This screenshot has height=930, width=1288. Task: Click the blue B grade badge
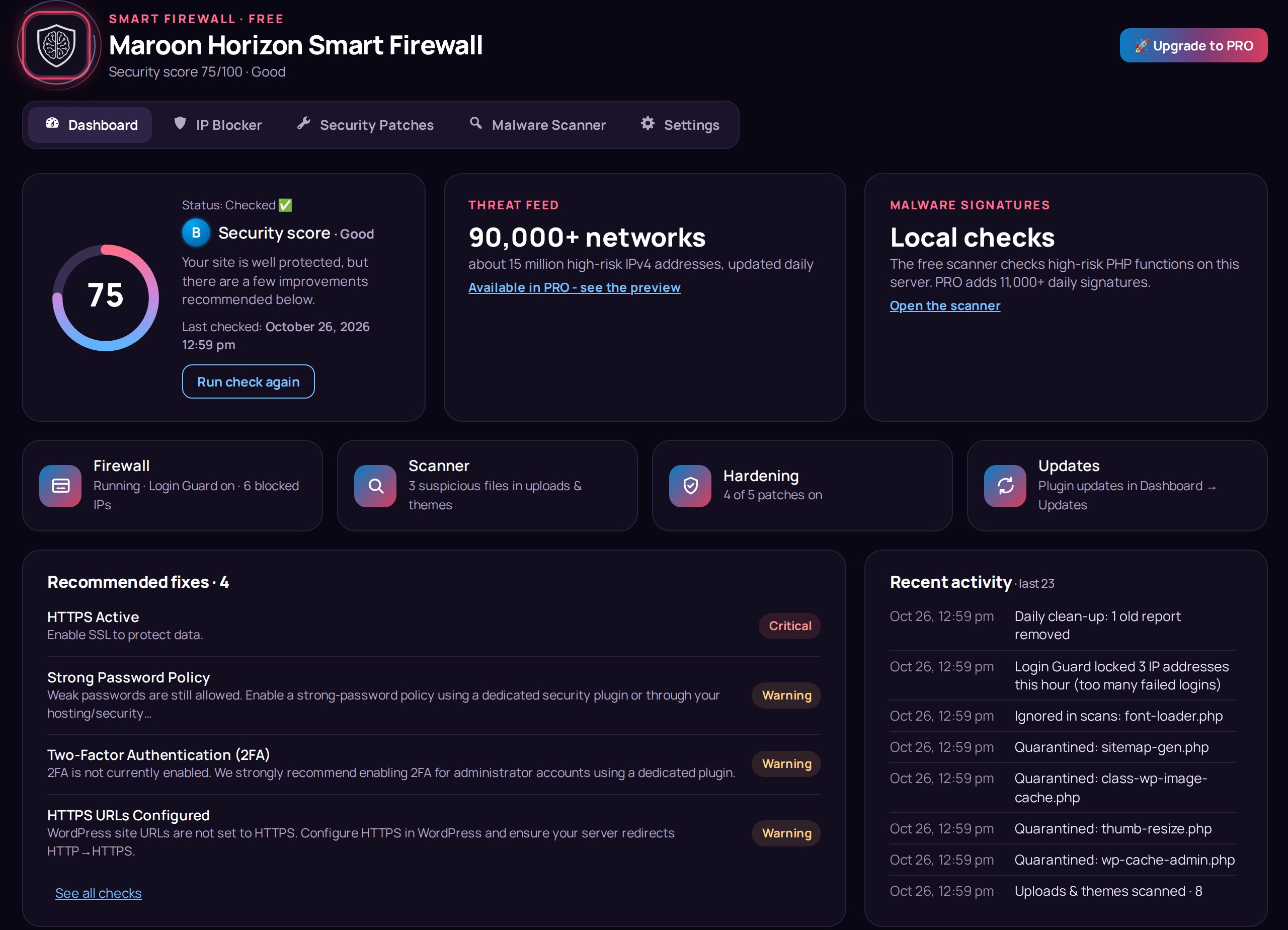[x=196, y=233]
